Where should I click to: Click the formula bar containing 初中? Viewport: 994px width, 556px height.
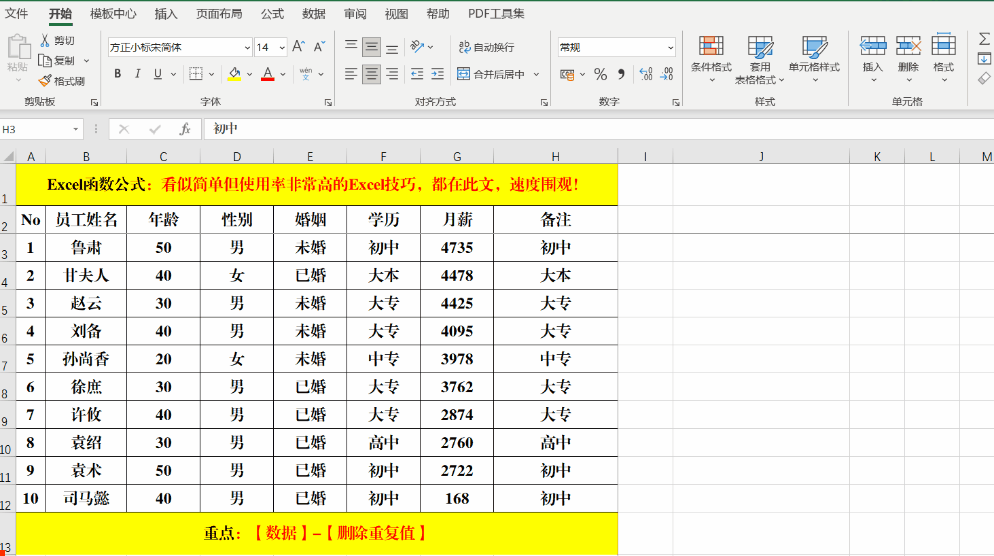point(598,129)
